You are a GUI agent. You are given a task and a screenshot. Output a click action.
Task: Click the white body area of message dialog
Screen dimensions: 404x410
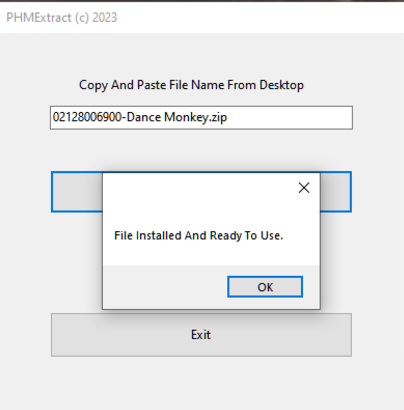pyautogui.click(x=200, y=207)
